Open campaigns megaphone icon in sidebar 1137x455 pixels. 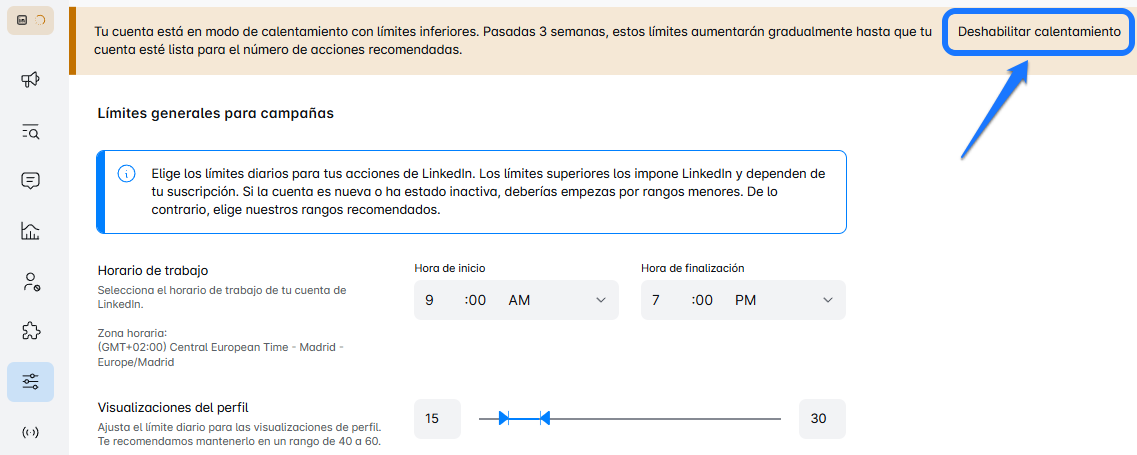tap(30, 79)
